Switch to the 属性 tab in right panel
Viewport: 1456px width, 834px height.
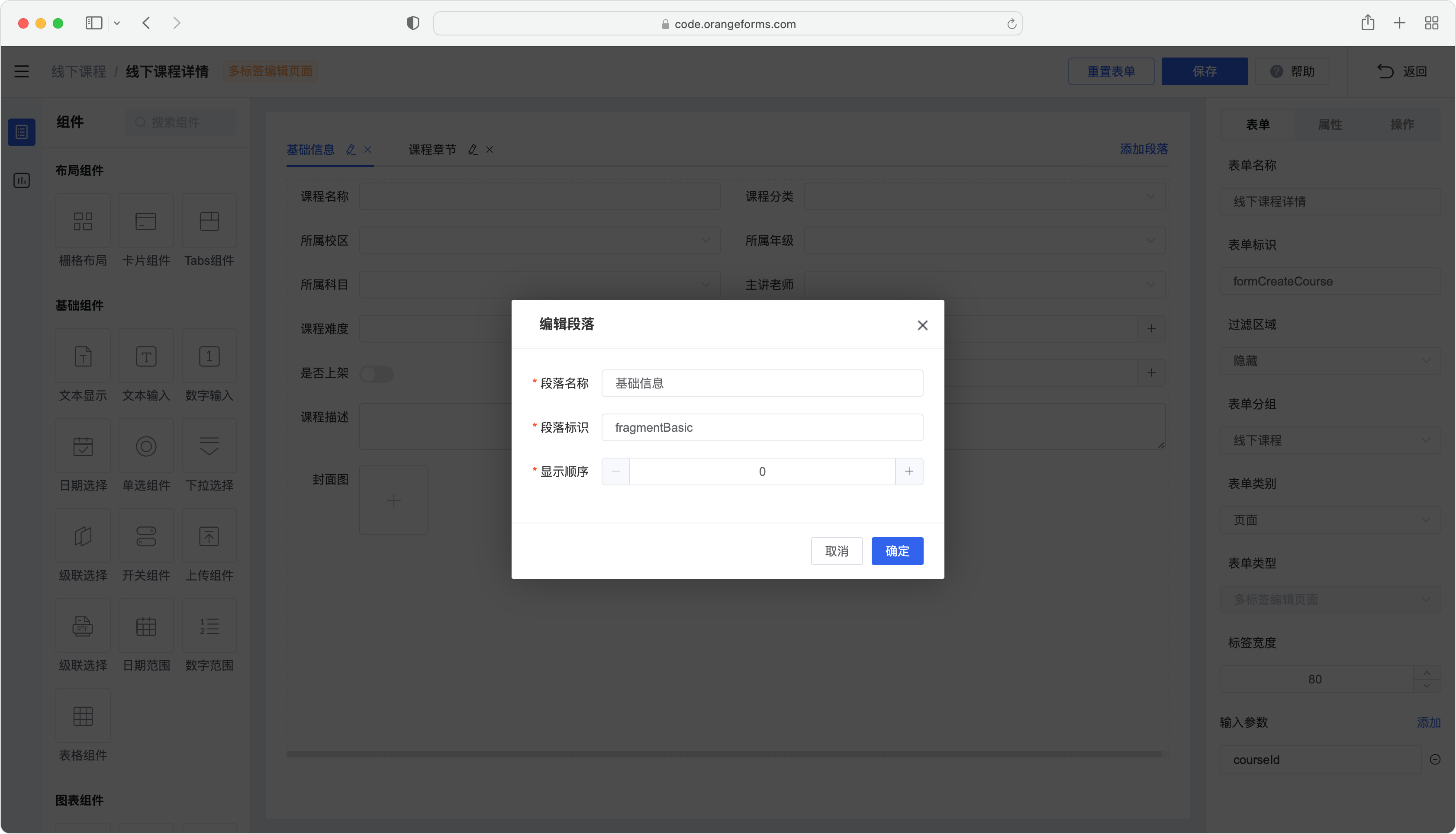point(1329,125)
